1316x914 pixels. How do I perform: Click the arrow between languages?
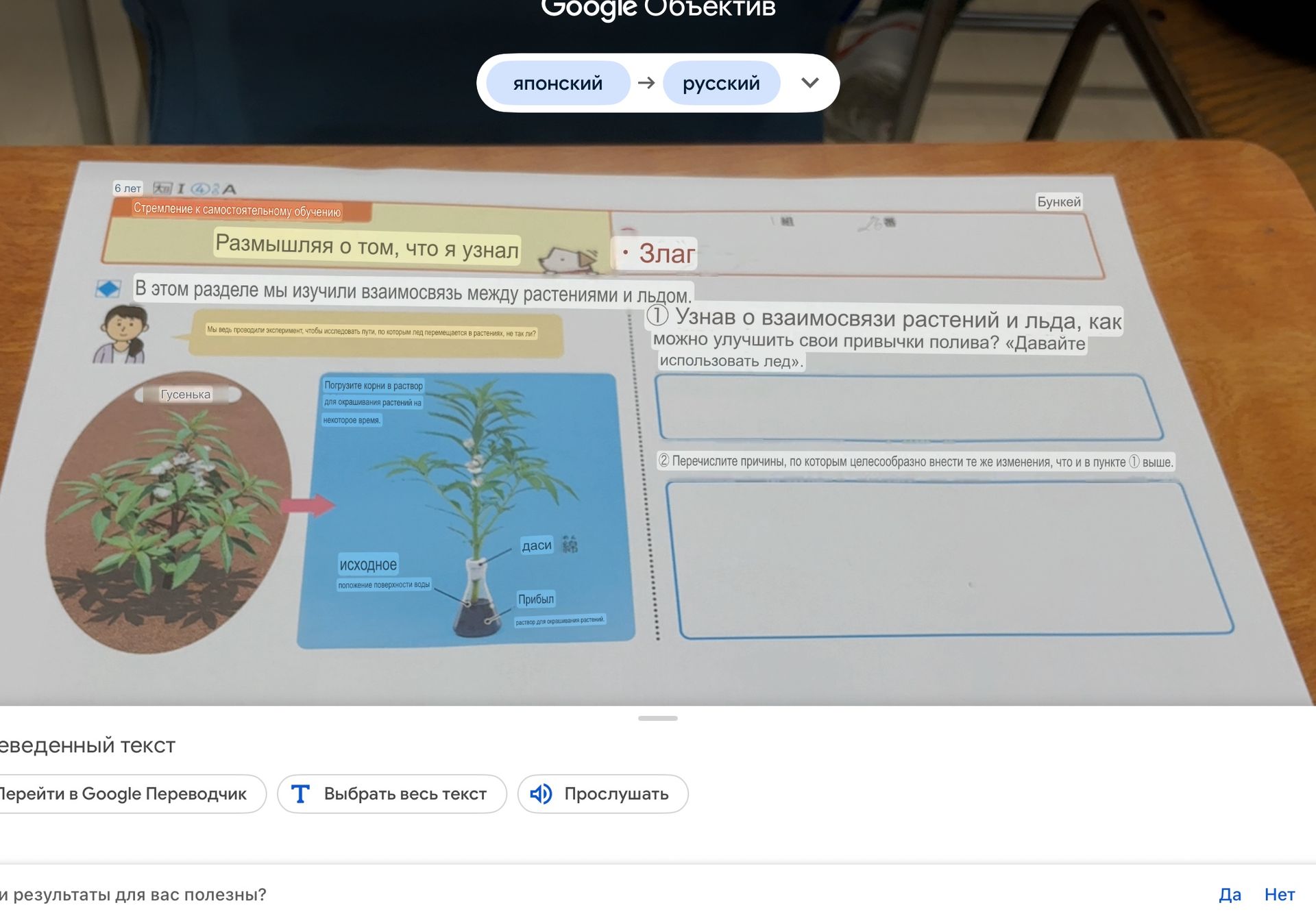(x=646, y=83)
